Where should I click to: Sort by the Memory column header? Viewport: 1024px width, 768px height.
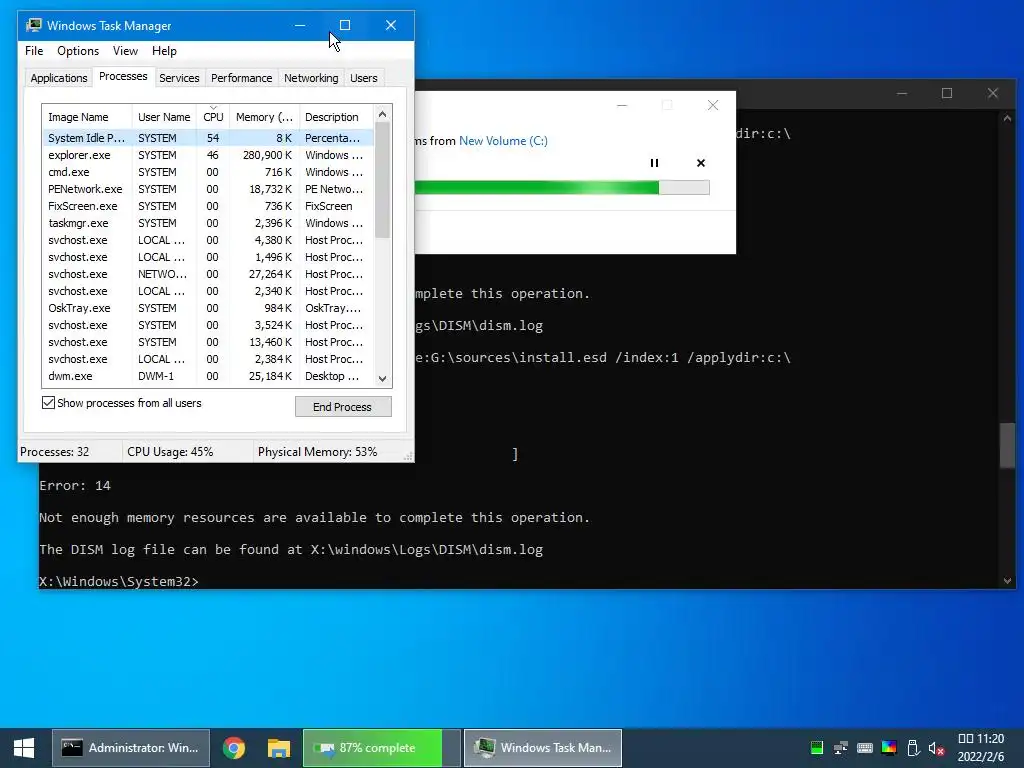[264, 117]
